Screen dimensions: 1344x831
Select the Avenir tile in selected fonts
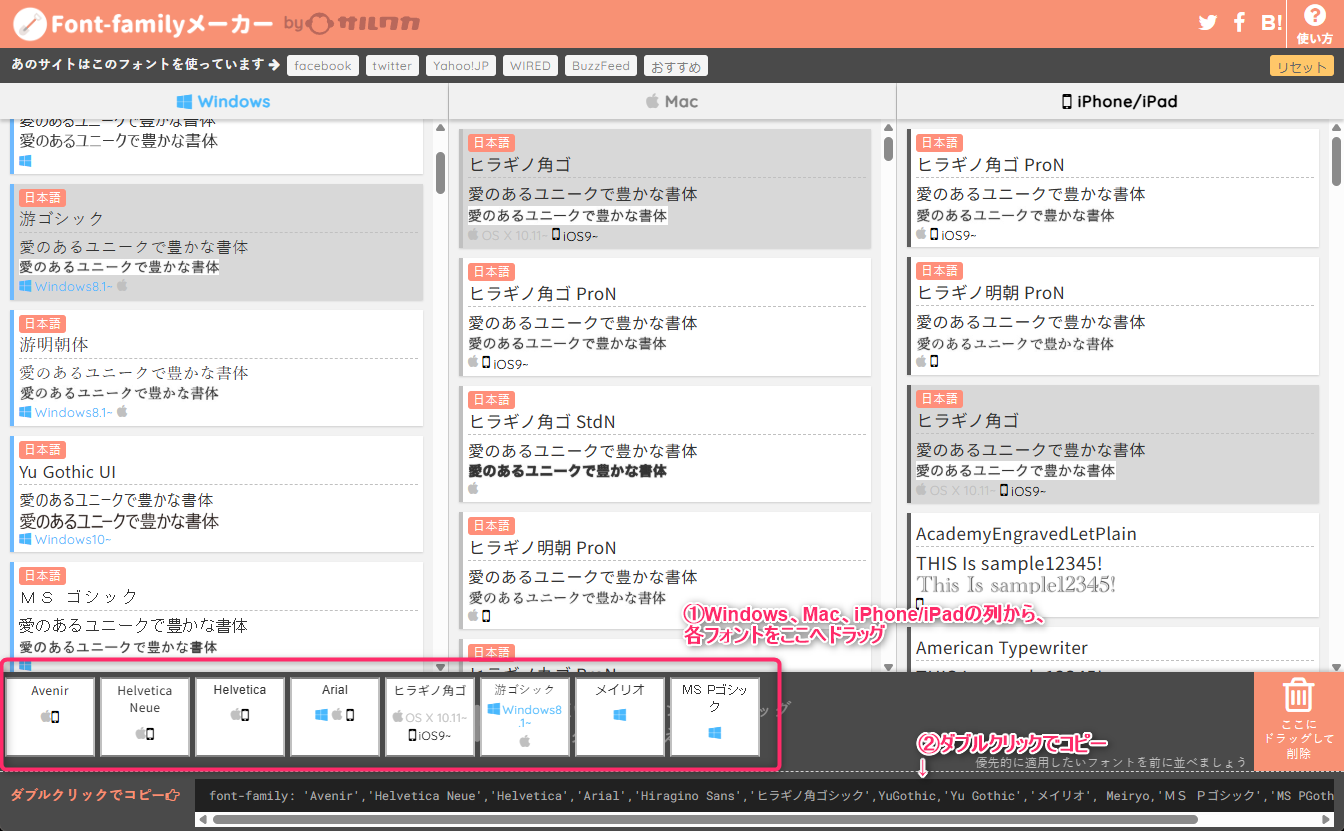(50, 716)
